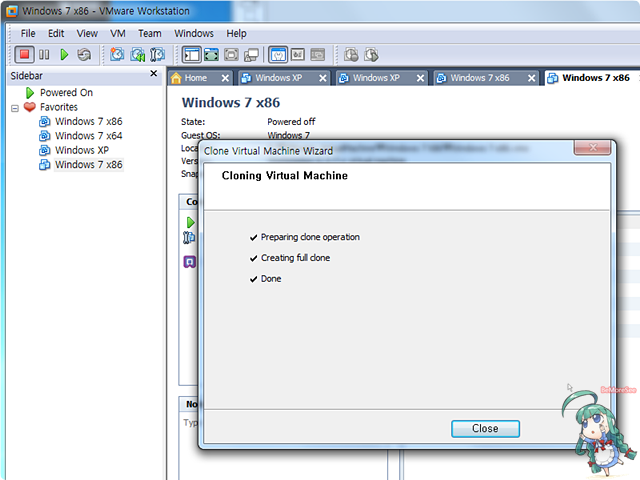The image size is (640, 480).
Task: Click the VMware Workstation title bar icon
Action: point(12,11)
